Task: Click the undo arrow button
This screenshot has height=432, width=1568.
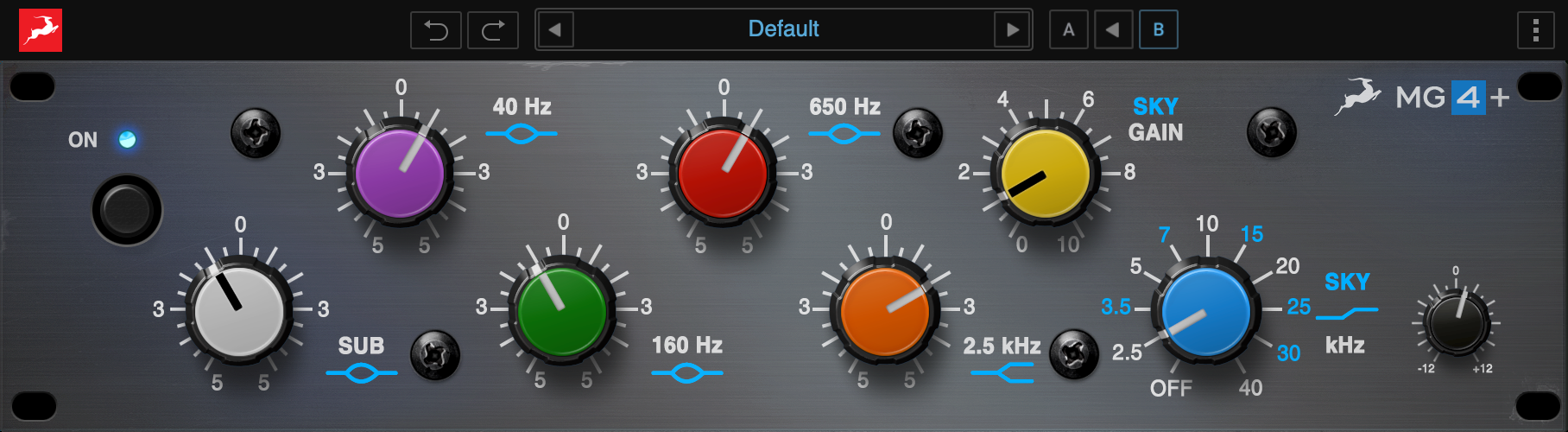Action: (436, 30)
